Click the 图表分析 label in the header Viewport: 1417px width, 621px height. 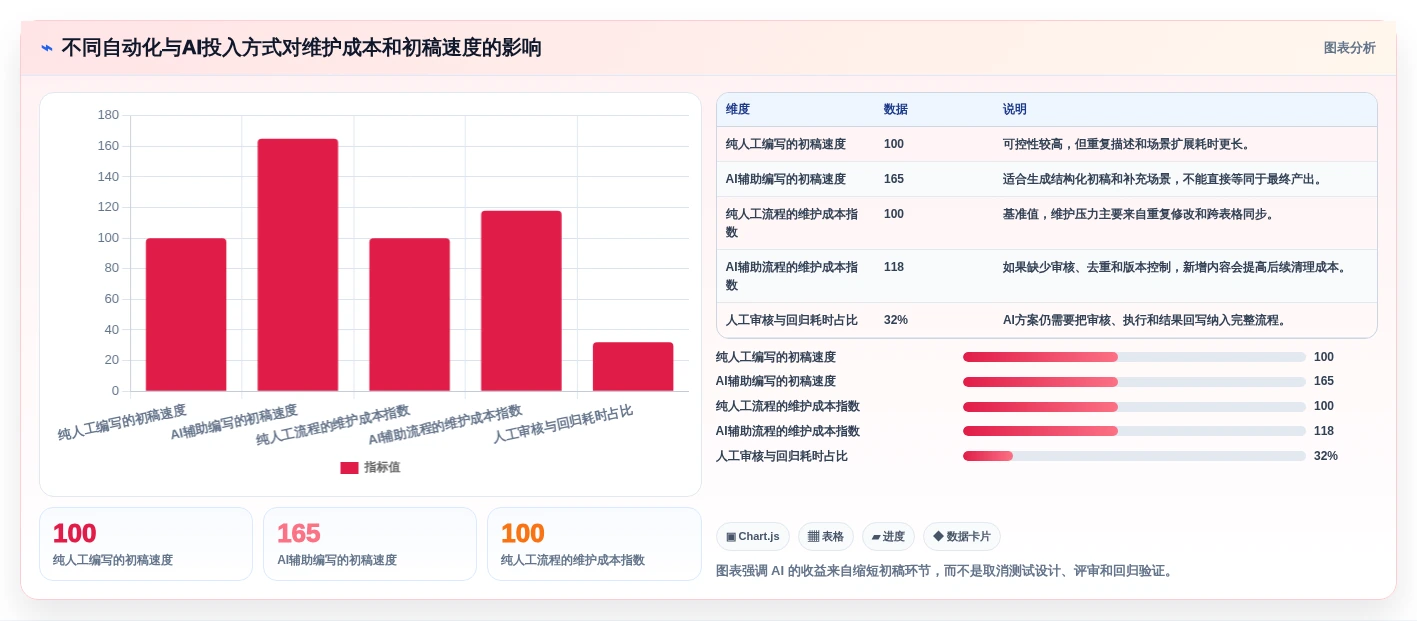1349,48
